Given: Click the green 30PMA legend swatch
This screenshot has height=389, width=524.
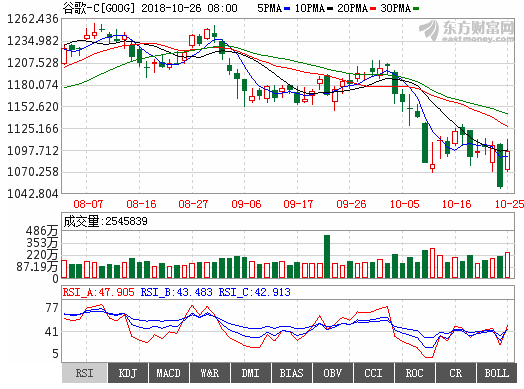Looking at the screenshot, I should tap(416, 8).
